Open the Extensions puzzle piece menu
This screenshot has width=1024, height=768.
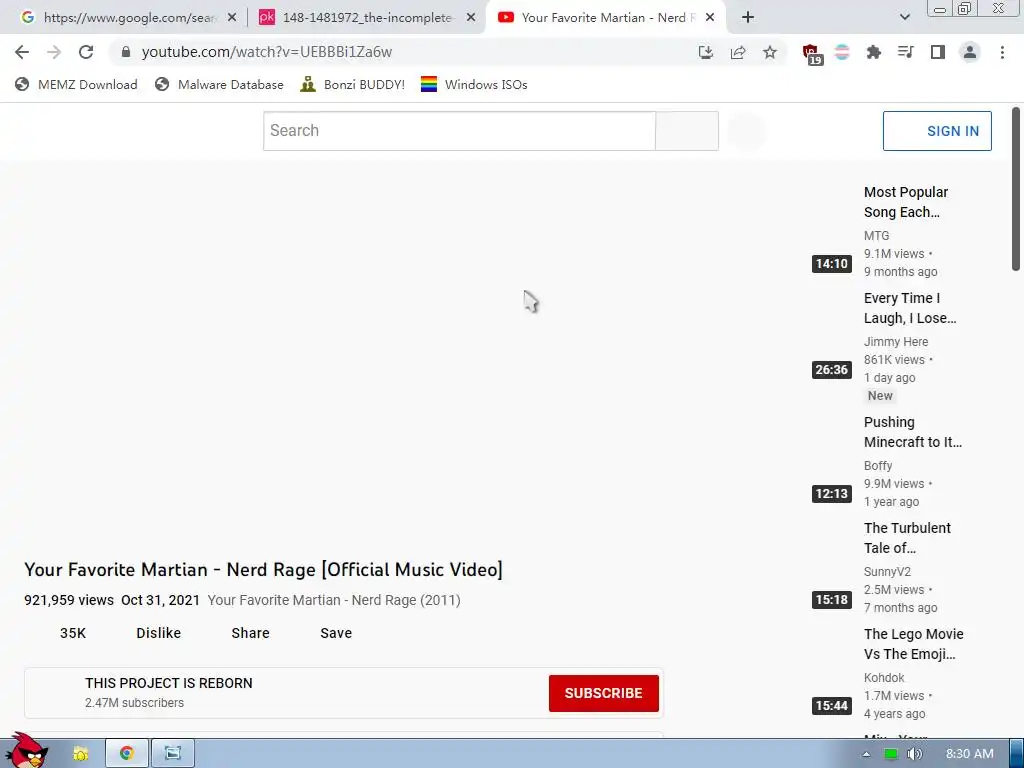click(874, 52)
